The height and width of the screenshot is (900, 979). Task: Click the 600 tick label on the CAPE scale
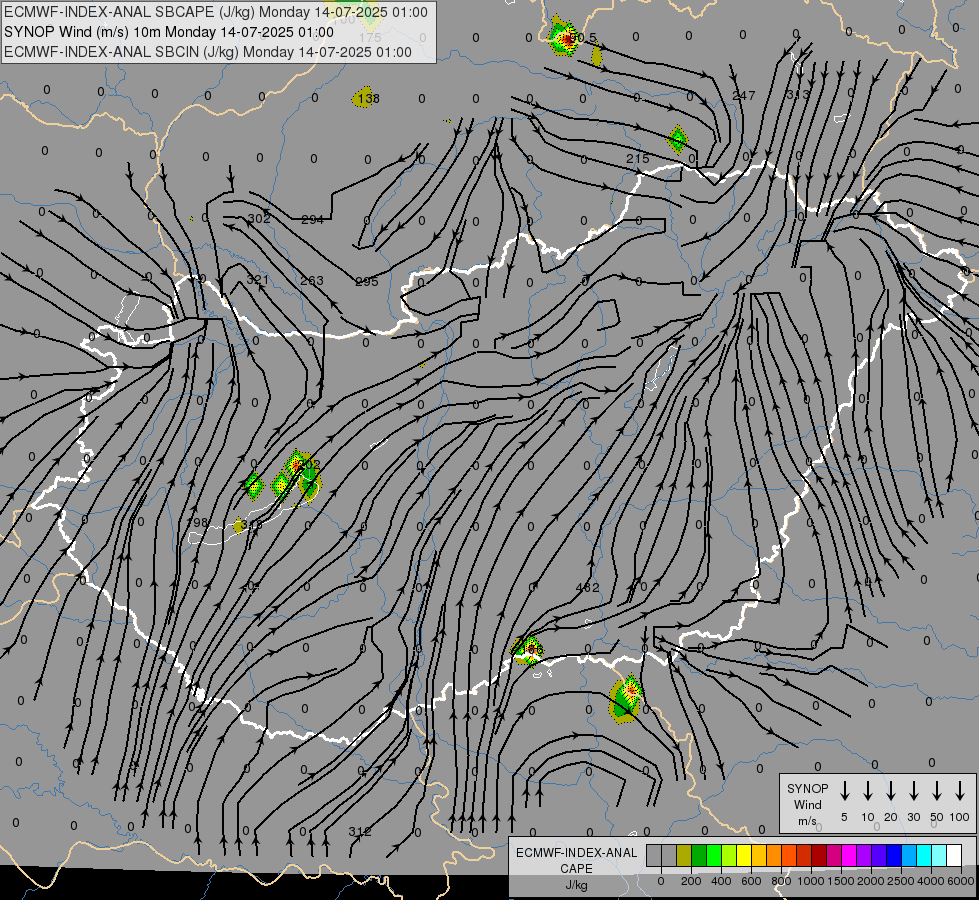click(x=751, y=881)
